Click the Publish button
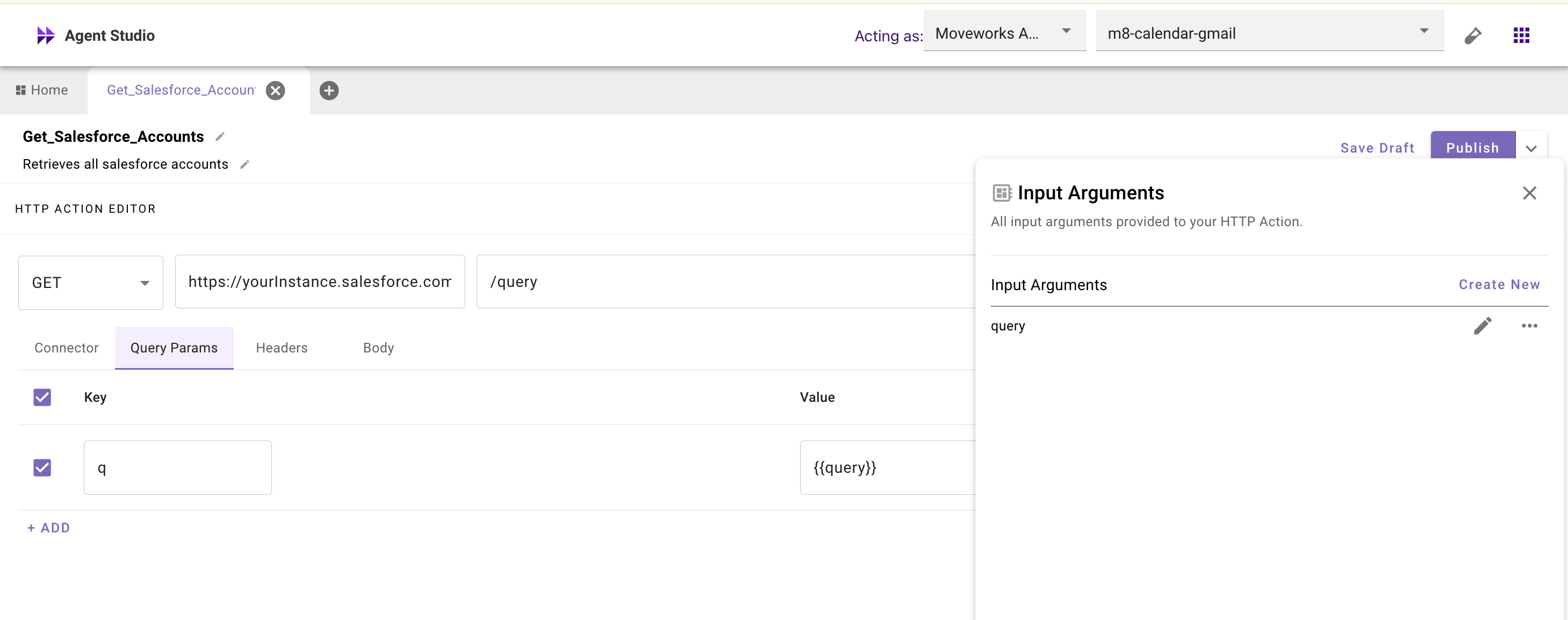1568x620 pixels. (1472, 146)
